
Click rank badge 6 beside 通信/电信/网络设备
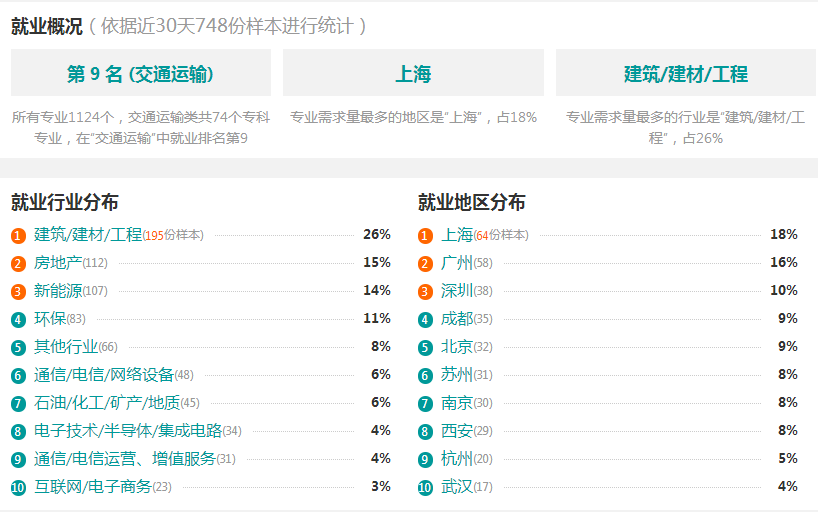pyautogui.click(x=18, y=376)
